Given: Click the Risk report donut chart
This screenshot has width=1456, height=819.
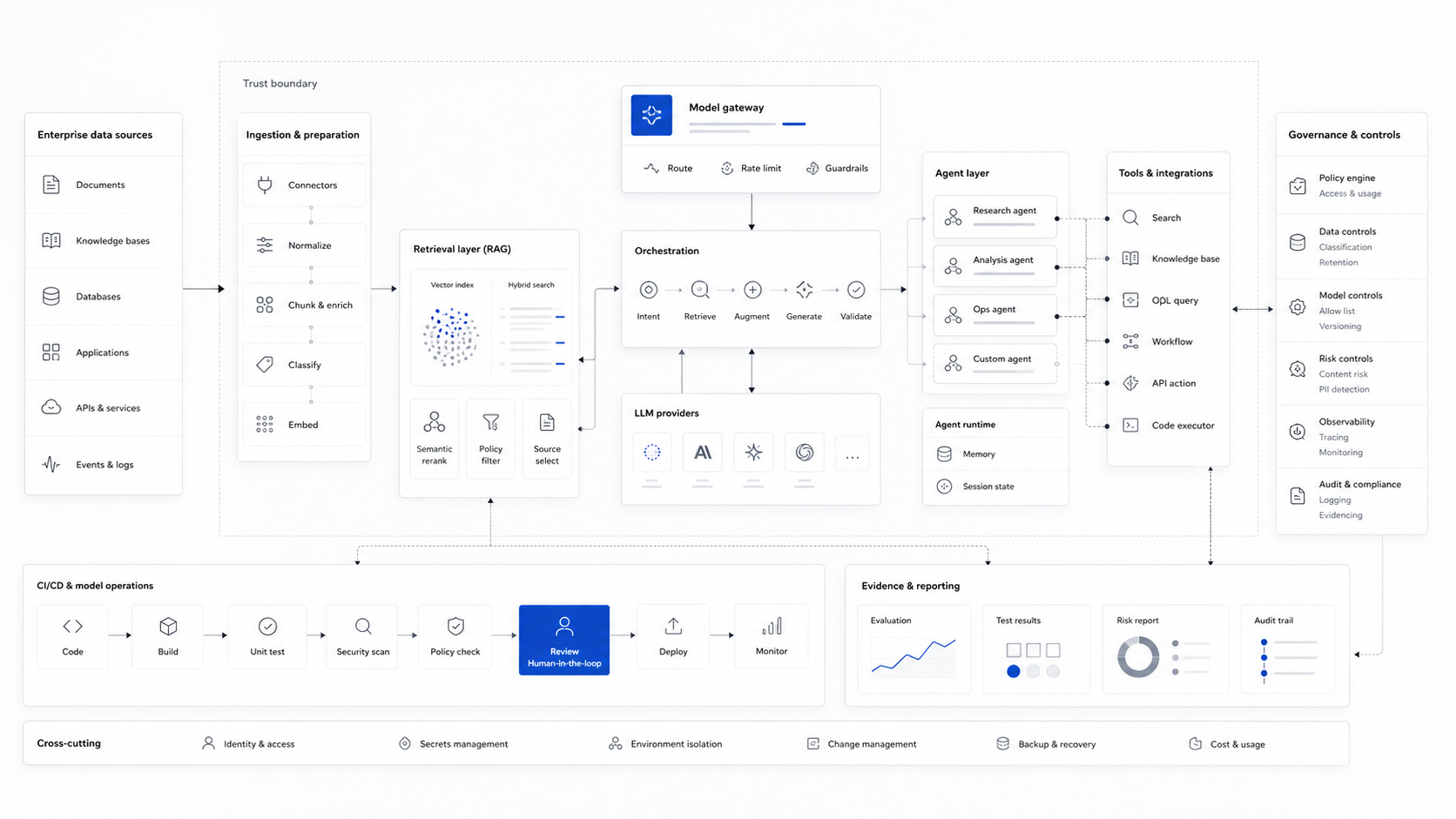Looking at the screenshot, I should tap(1138, 657).
